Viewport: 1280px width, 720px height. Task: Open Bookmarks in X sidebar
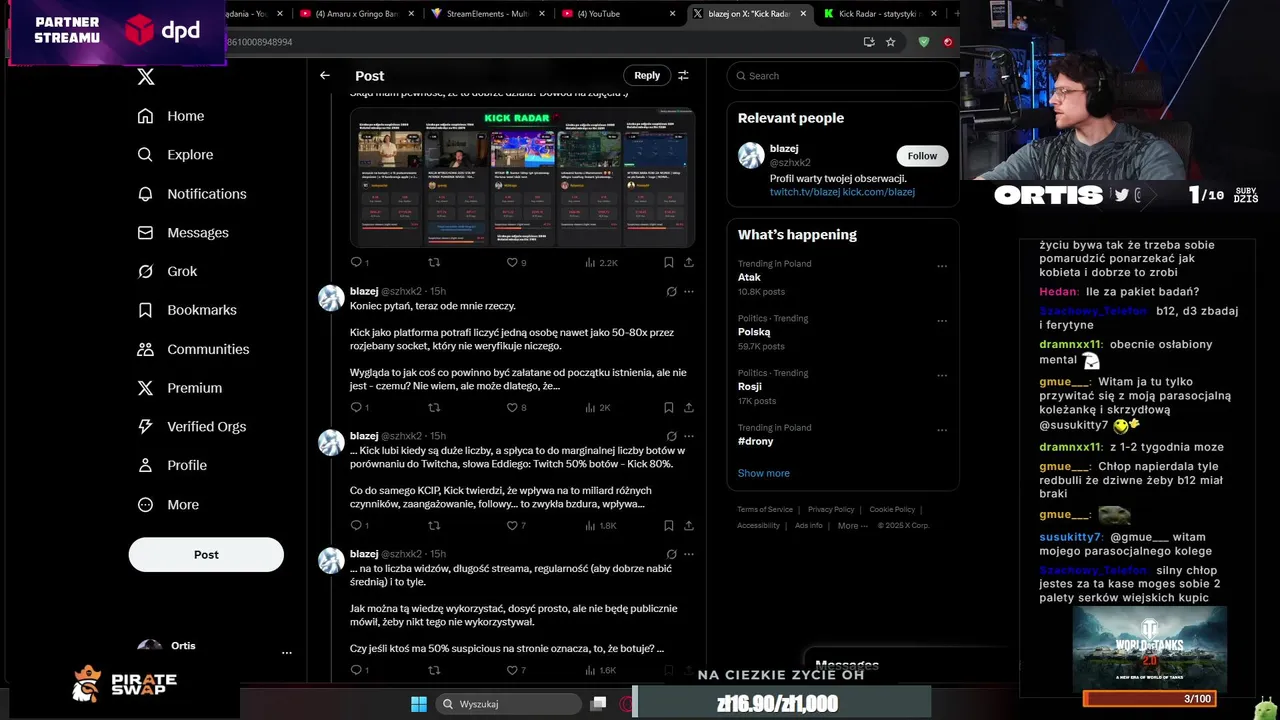click(187, 310)
